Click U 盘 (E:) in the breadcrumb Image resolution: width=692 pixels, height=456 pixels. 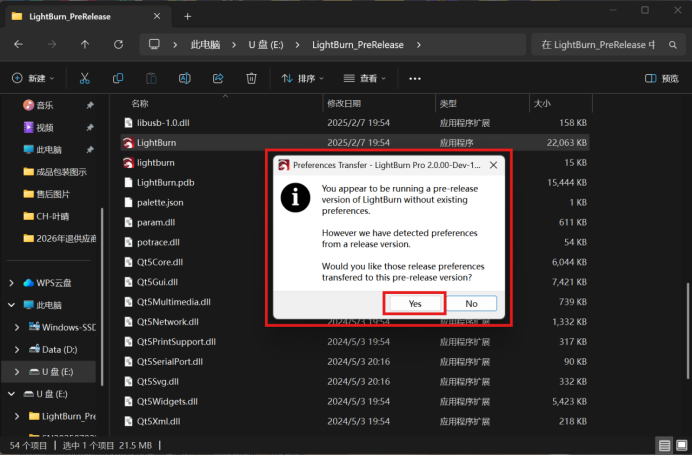[266, 45]
